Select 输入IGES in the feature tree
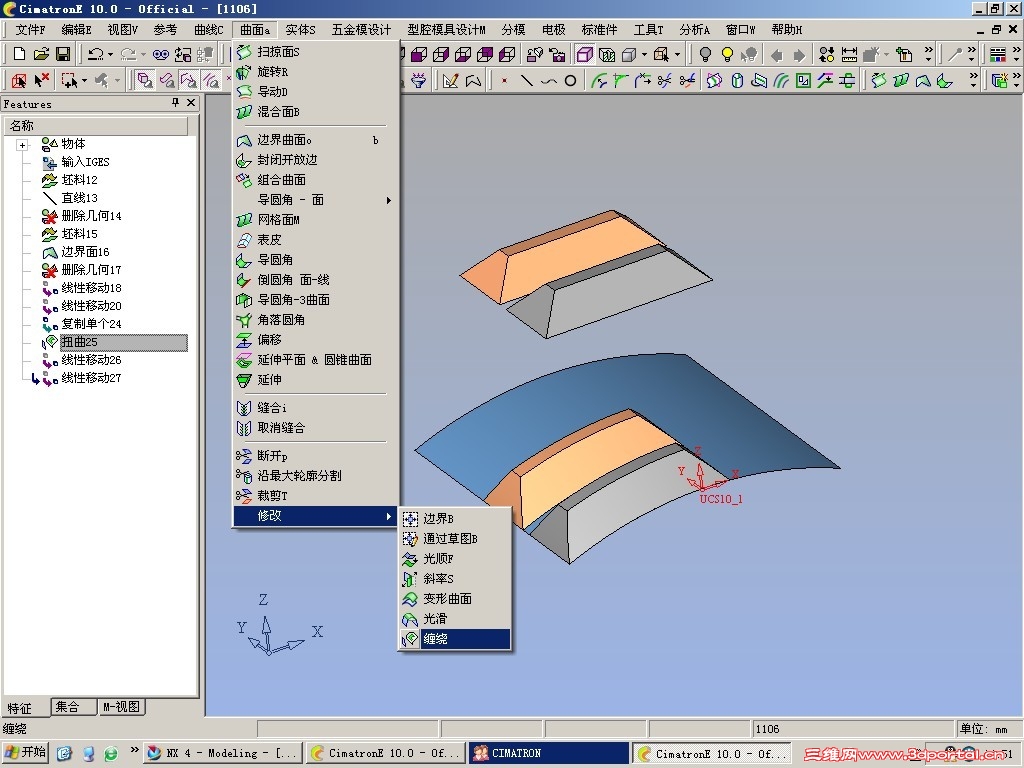 click(x=85, y=162)
